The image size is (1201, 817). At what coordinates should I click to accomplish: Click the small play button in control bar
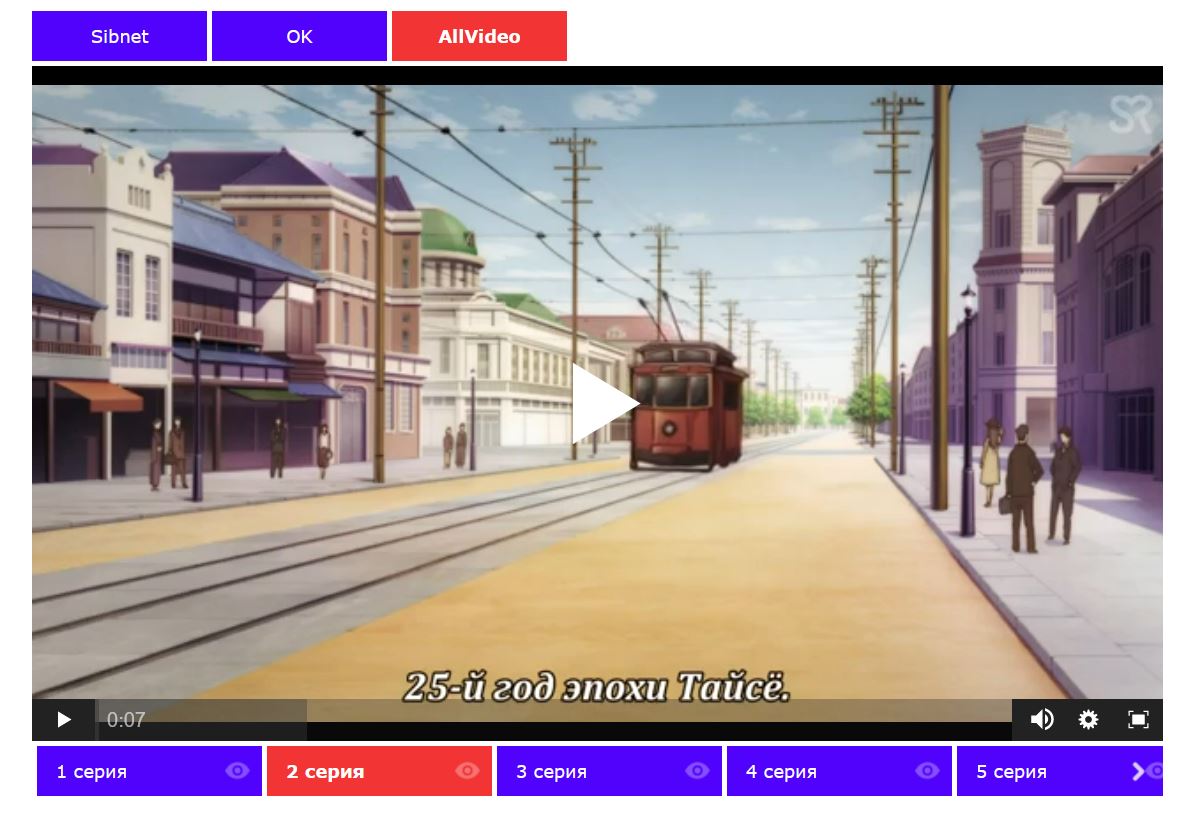(64, 719)
